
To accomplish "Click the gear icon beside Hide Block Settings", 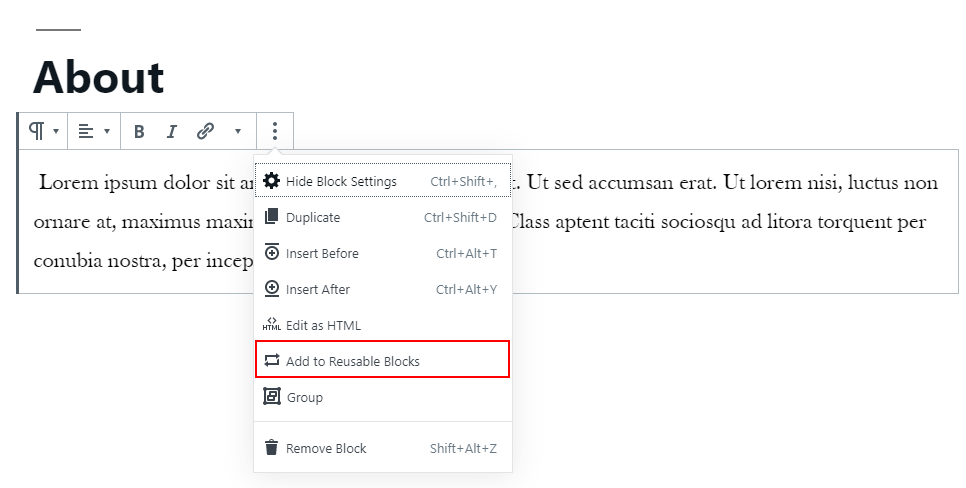I will (x=272, y=181).
